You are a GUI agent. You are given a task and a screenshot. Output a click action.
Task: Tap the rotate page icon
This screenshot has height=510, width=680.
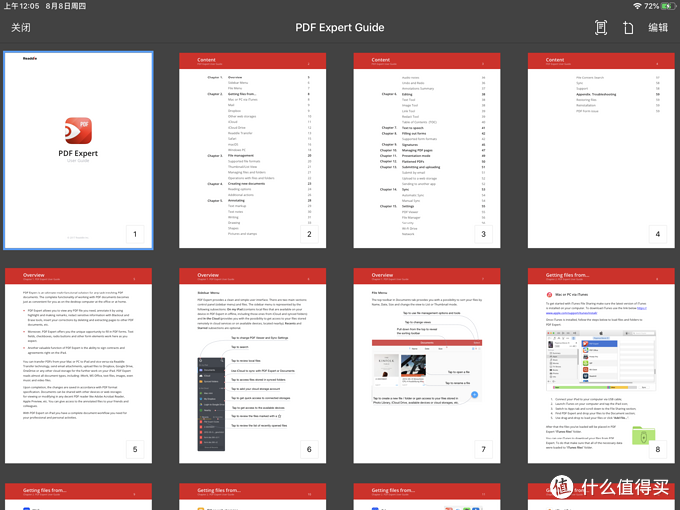pyautogui.click(x=628, y=28)
